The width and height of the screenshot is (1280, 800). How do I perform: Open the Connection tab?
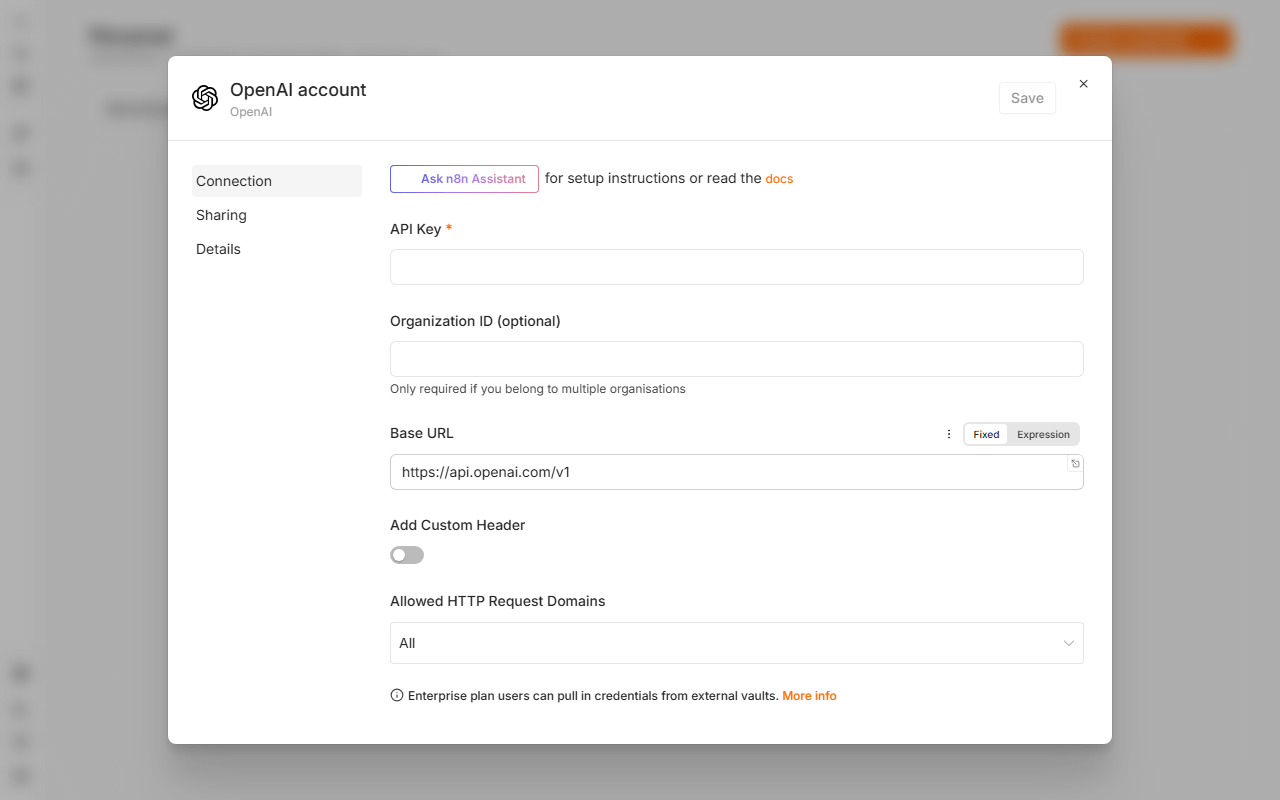tap(277, 181)
